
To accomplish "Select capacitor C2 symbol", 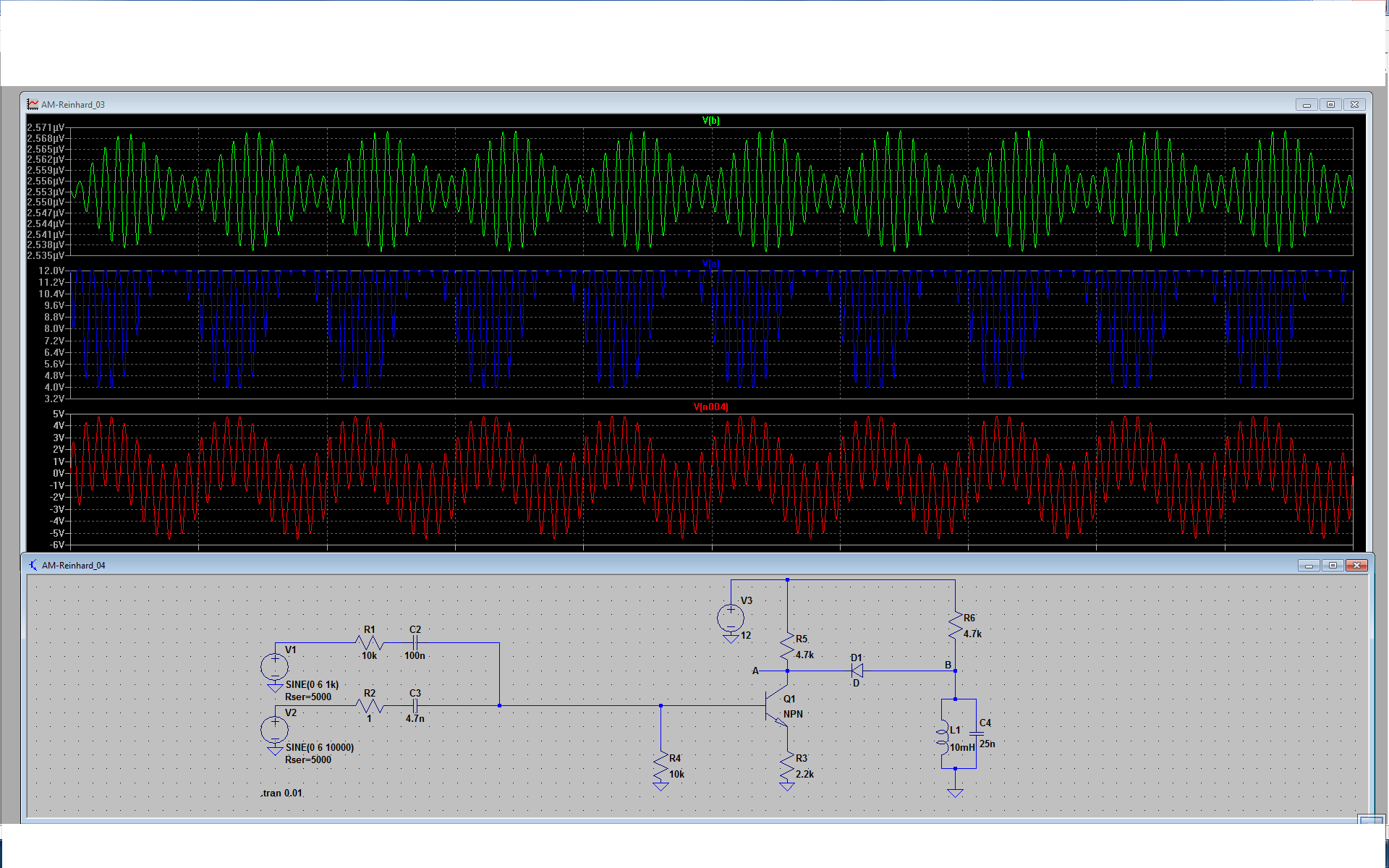I will 415,642.
